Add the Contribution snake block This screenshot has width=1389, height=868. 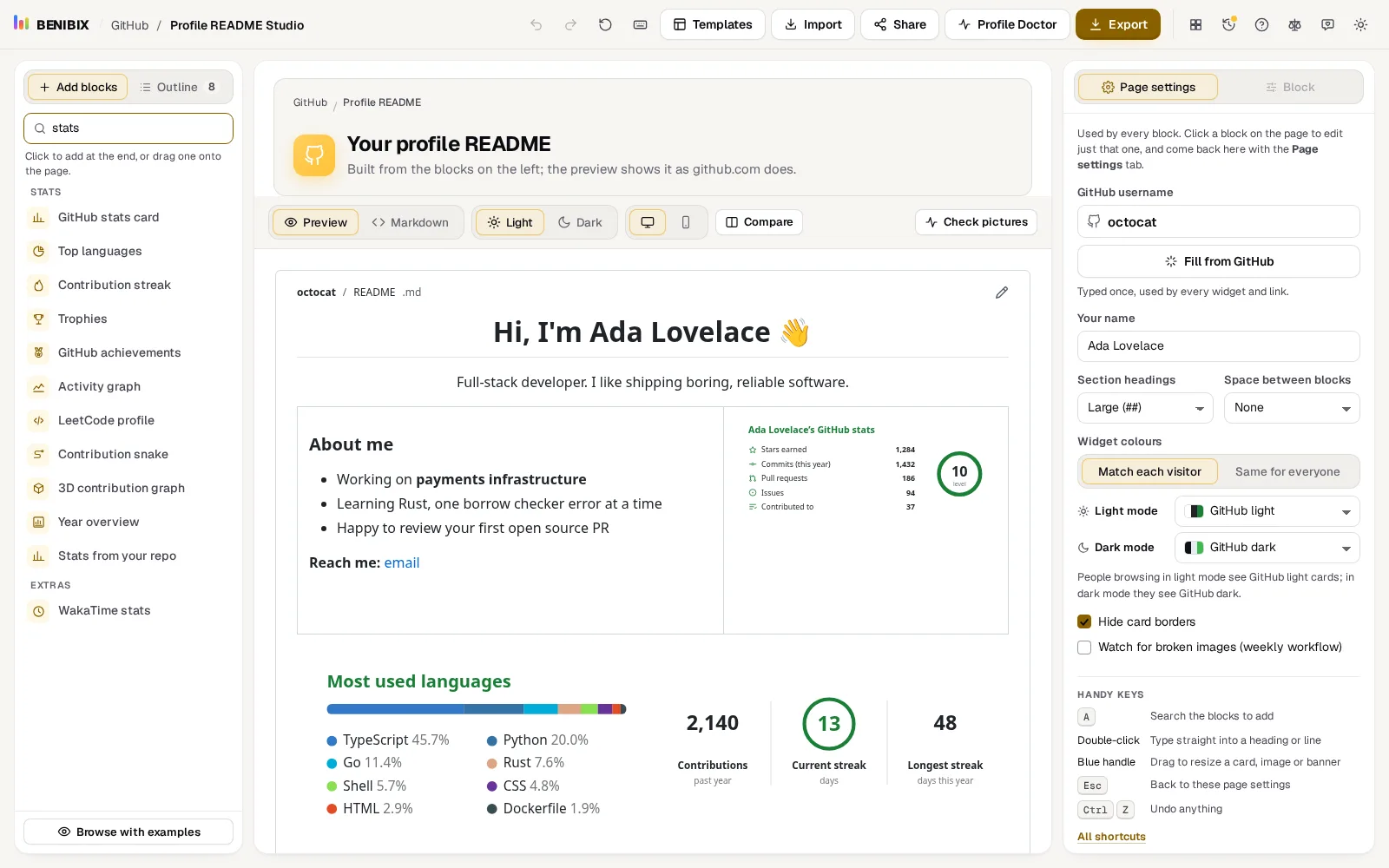(128, 454)
